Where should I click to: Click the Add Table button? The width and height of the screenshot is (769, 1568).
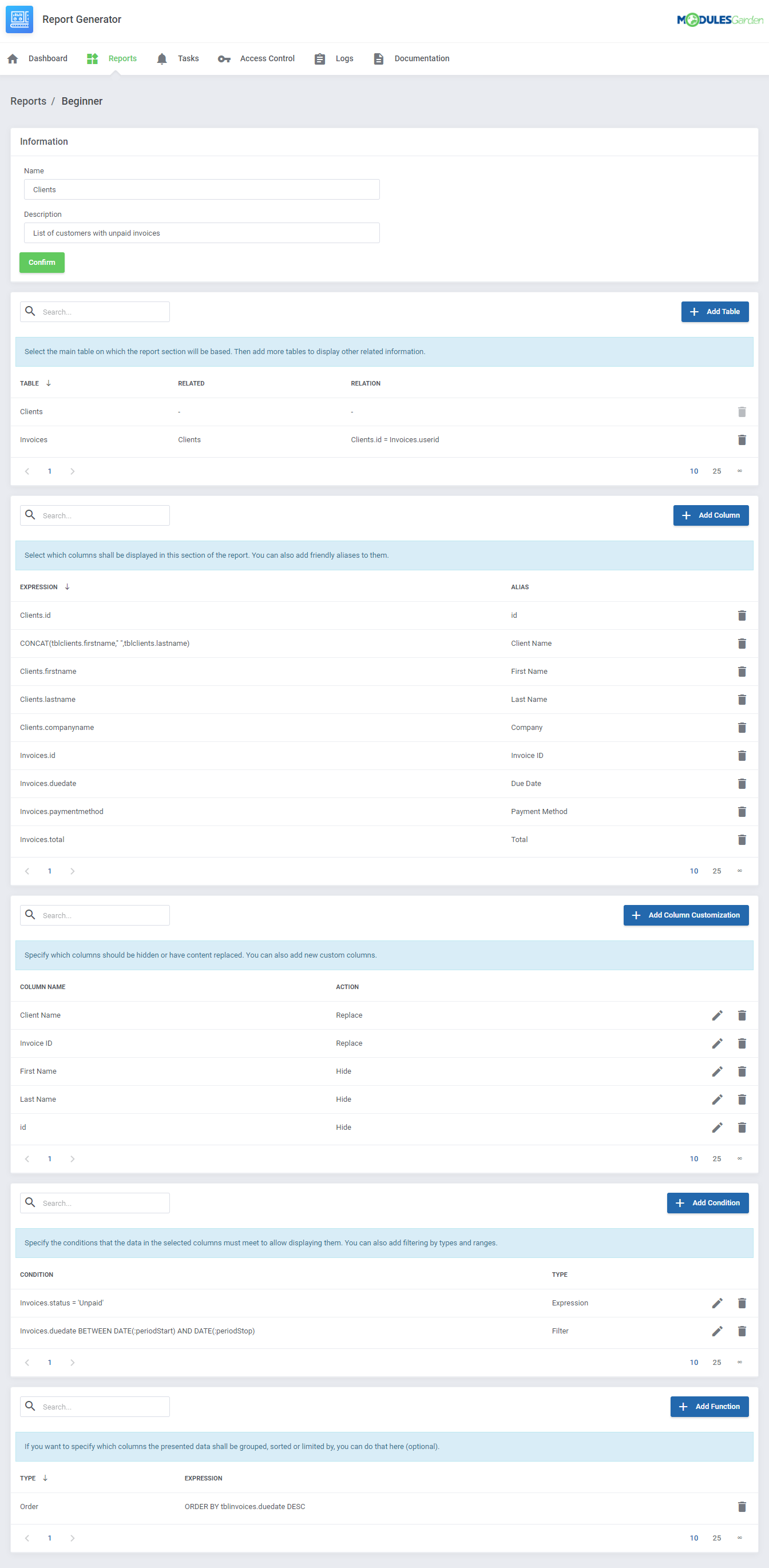(x=715, y=312)
